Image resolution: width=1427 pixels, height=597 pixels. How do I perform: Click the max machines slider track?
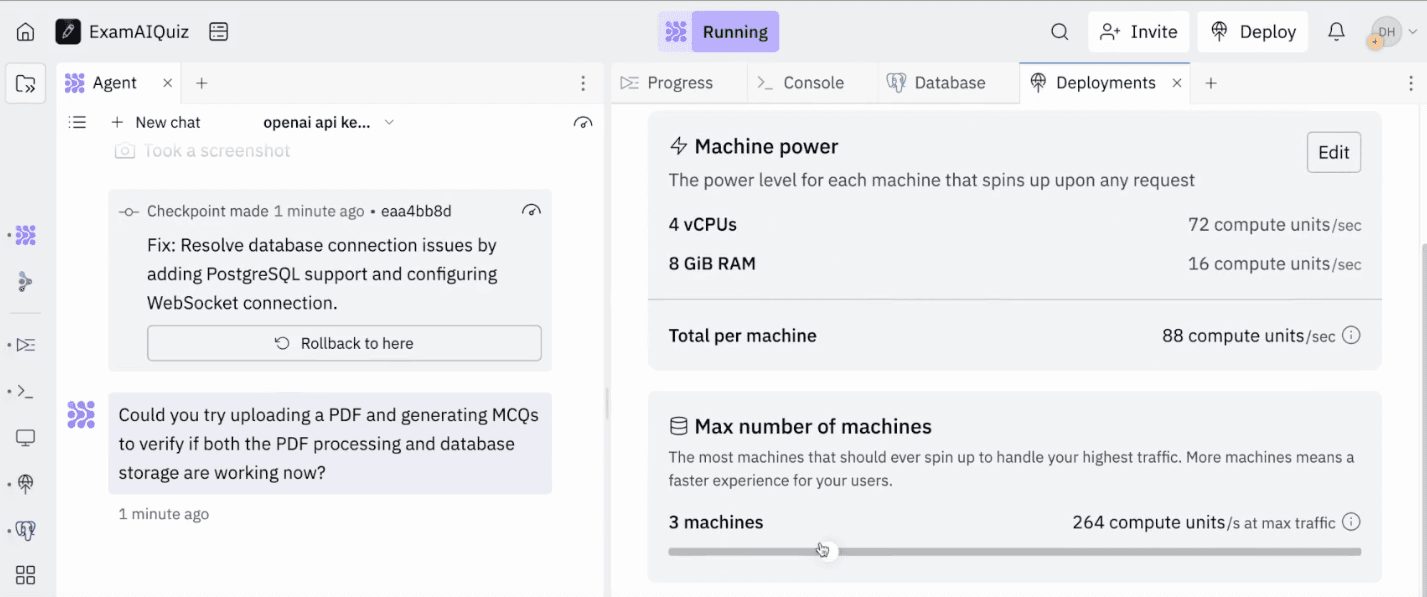[1100, 551]
